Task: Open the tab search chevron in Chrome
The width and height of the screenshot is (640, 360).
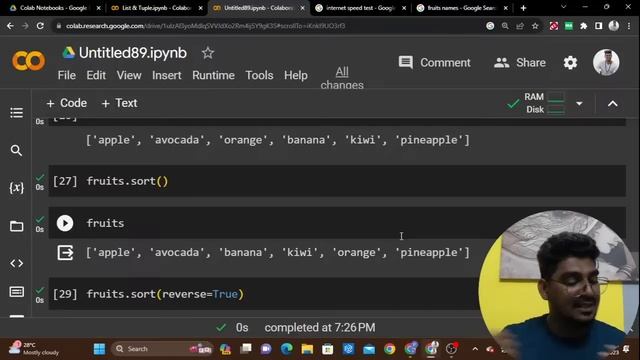Action: click(x=564, y=7)
